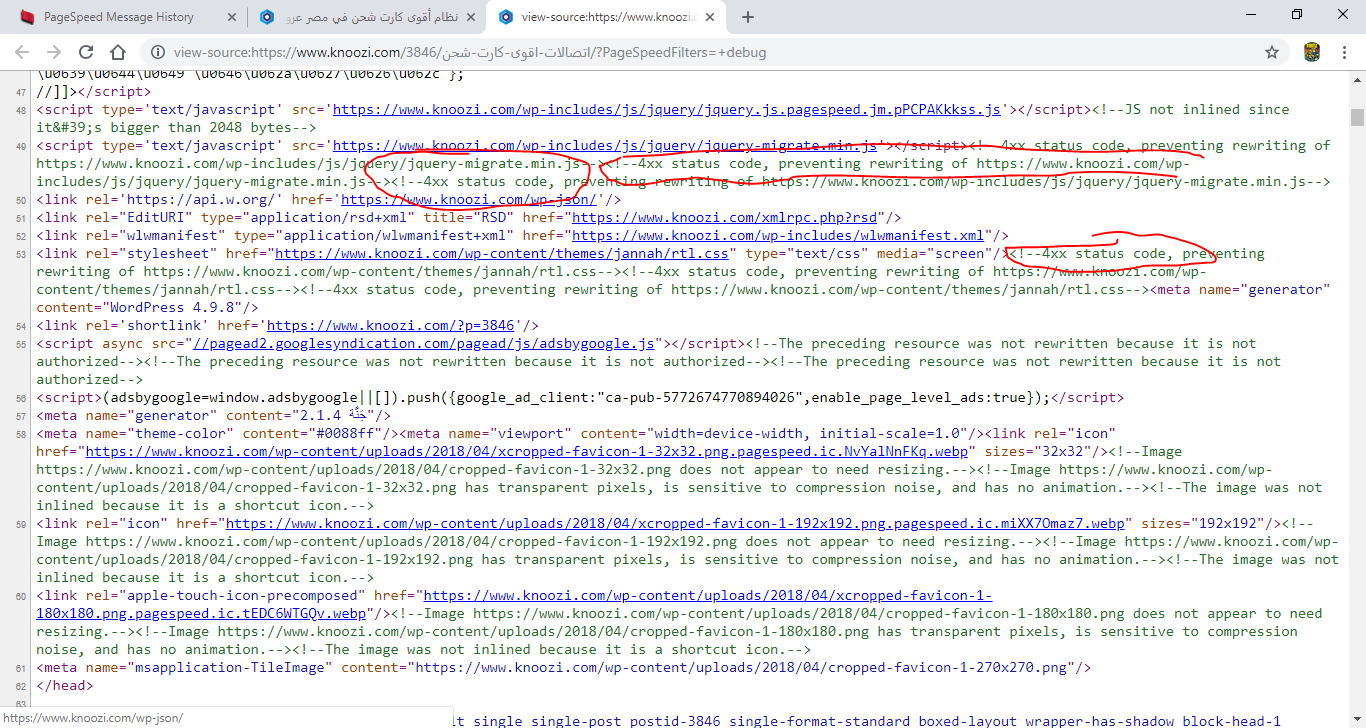Open the extension icon beside the bookmark star

(1312, 52)
